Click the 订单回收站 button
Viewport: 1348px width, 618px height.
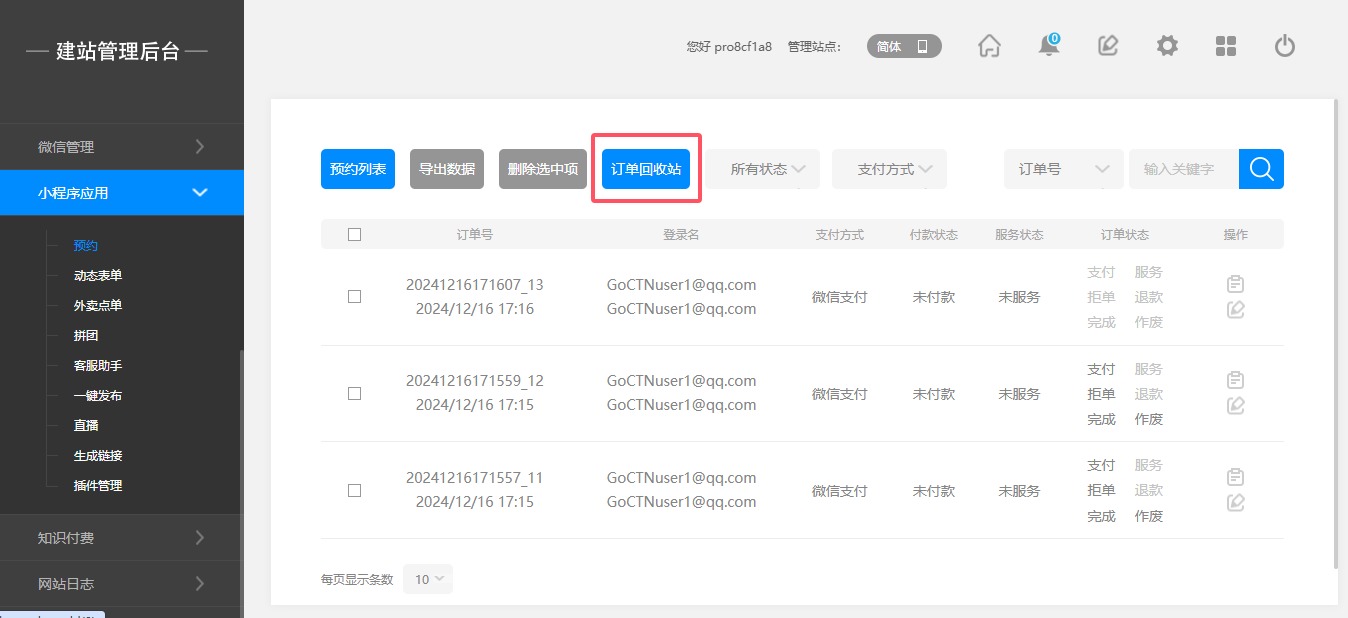pos(646,169)
